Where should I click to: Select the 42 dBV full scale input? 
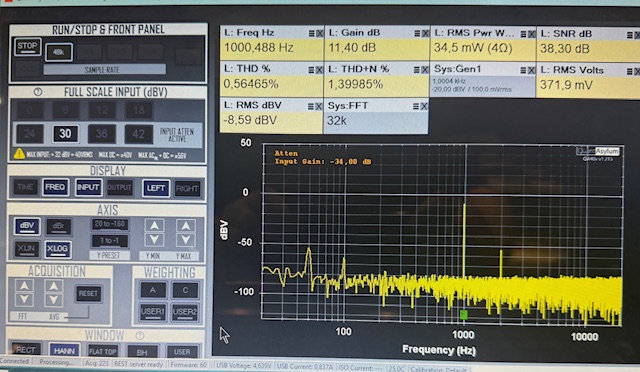point(139,134)
